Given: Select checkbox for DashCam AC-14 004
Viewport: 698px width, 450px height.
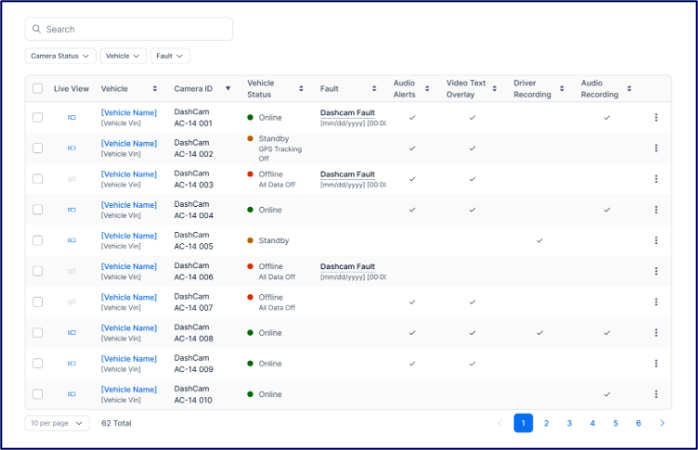Looking at the screenshot, I should [38, 210].
